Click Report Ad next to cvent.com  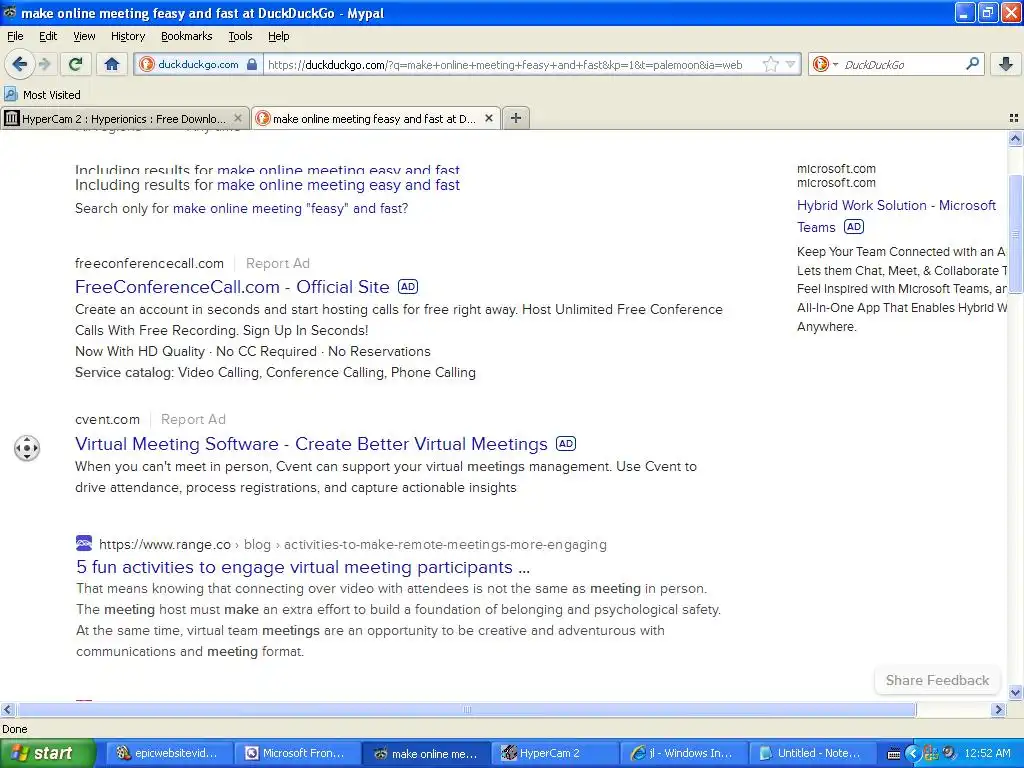[x=193, y=419]
